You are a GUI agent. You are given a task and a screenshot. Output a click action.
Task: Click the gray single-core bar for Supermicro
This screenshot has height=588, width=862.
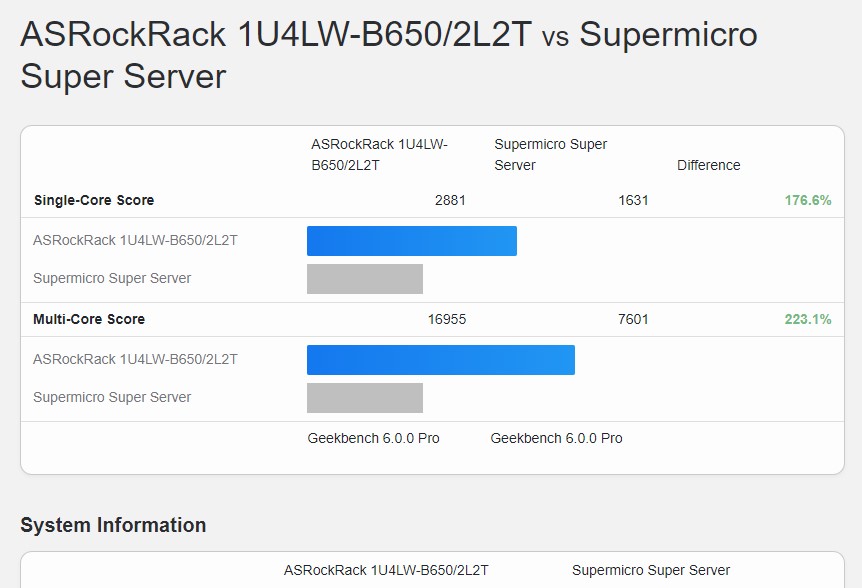364,279
